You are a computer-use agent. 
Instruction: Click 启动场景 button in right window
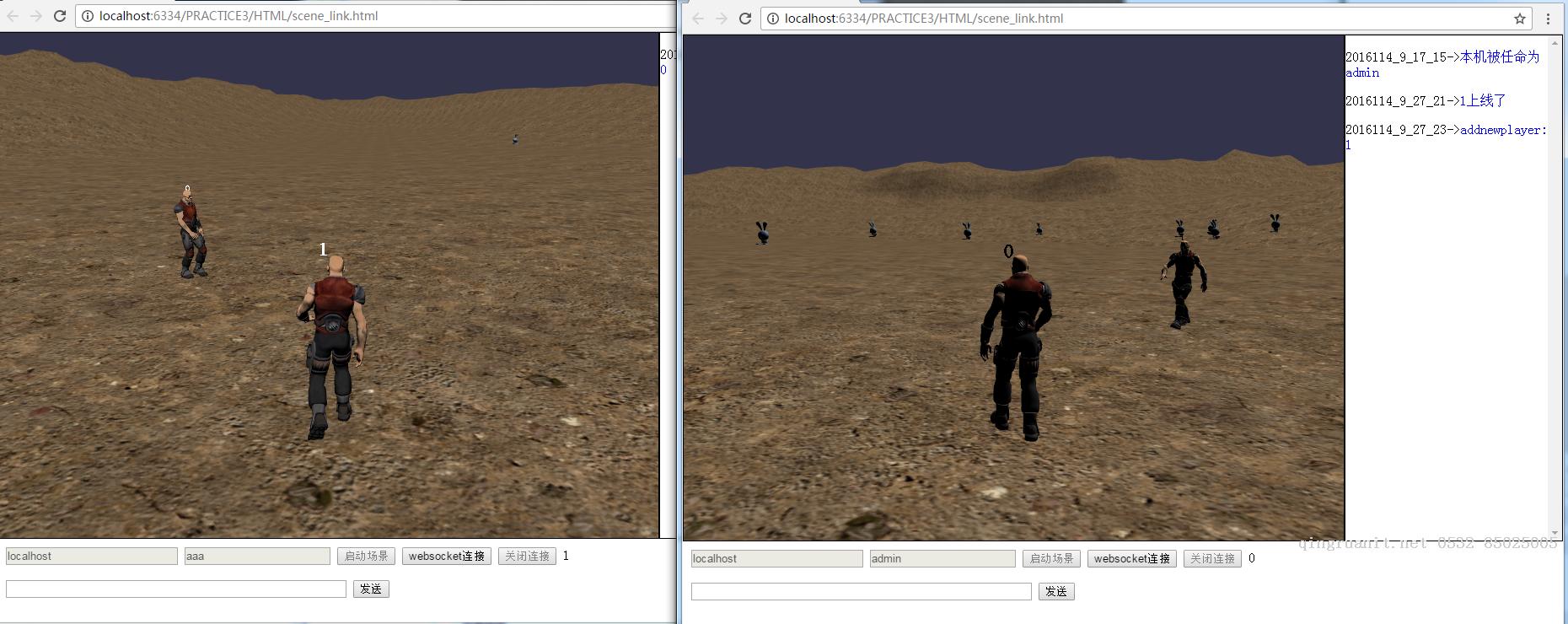[1052, 559]
